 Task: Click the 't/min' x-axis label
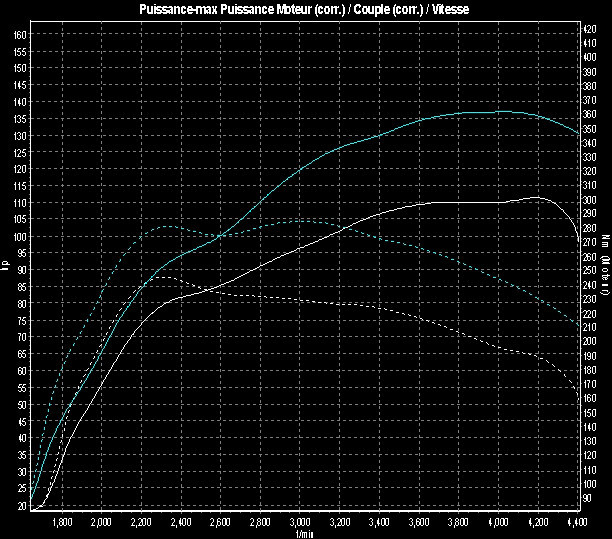pos(304,533)
